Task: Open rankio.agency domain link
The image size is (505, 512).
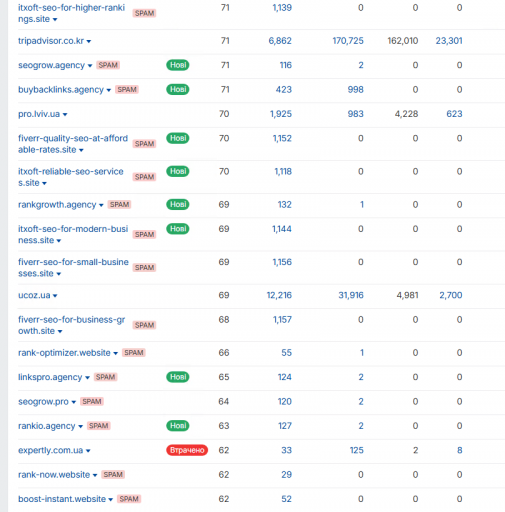Action: click(47, 426)
